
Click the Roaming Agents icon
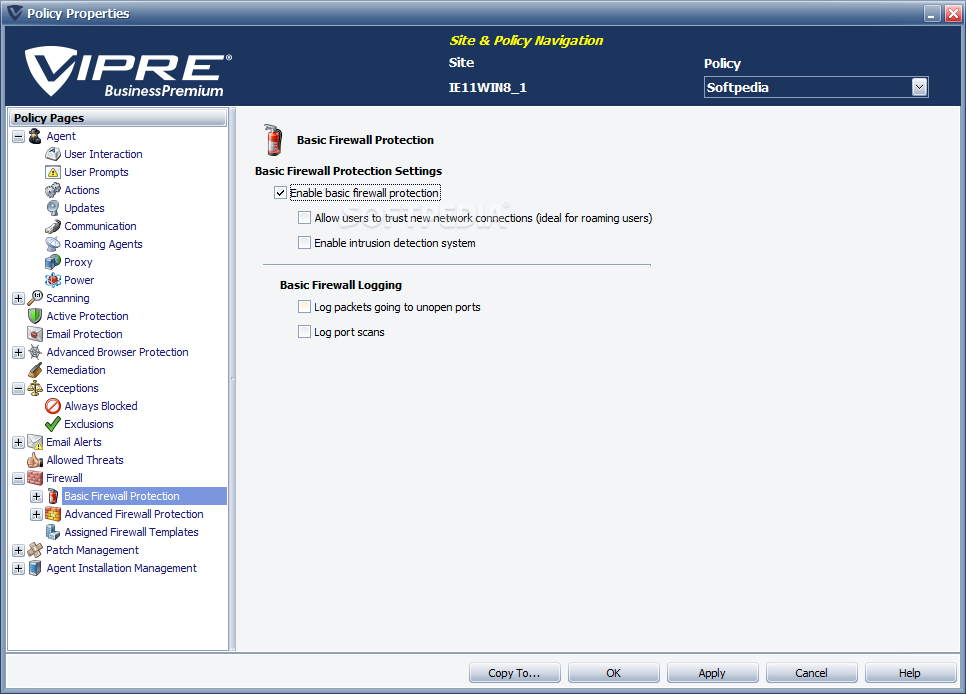[53, 244]
